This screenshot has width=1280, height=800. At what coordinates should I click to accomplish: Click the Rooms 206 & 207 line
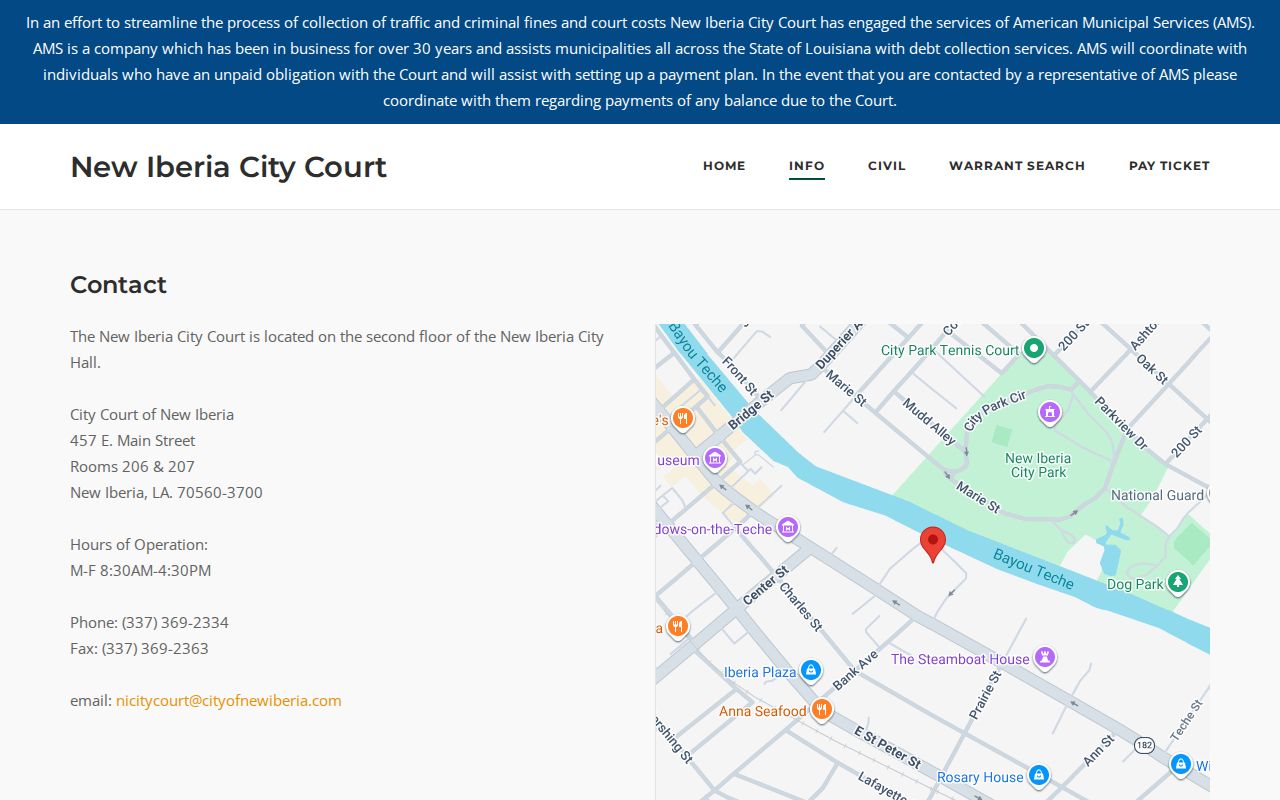click(132, 466)
